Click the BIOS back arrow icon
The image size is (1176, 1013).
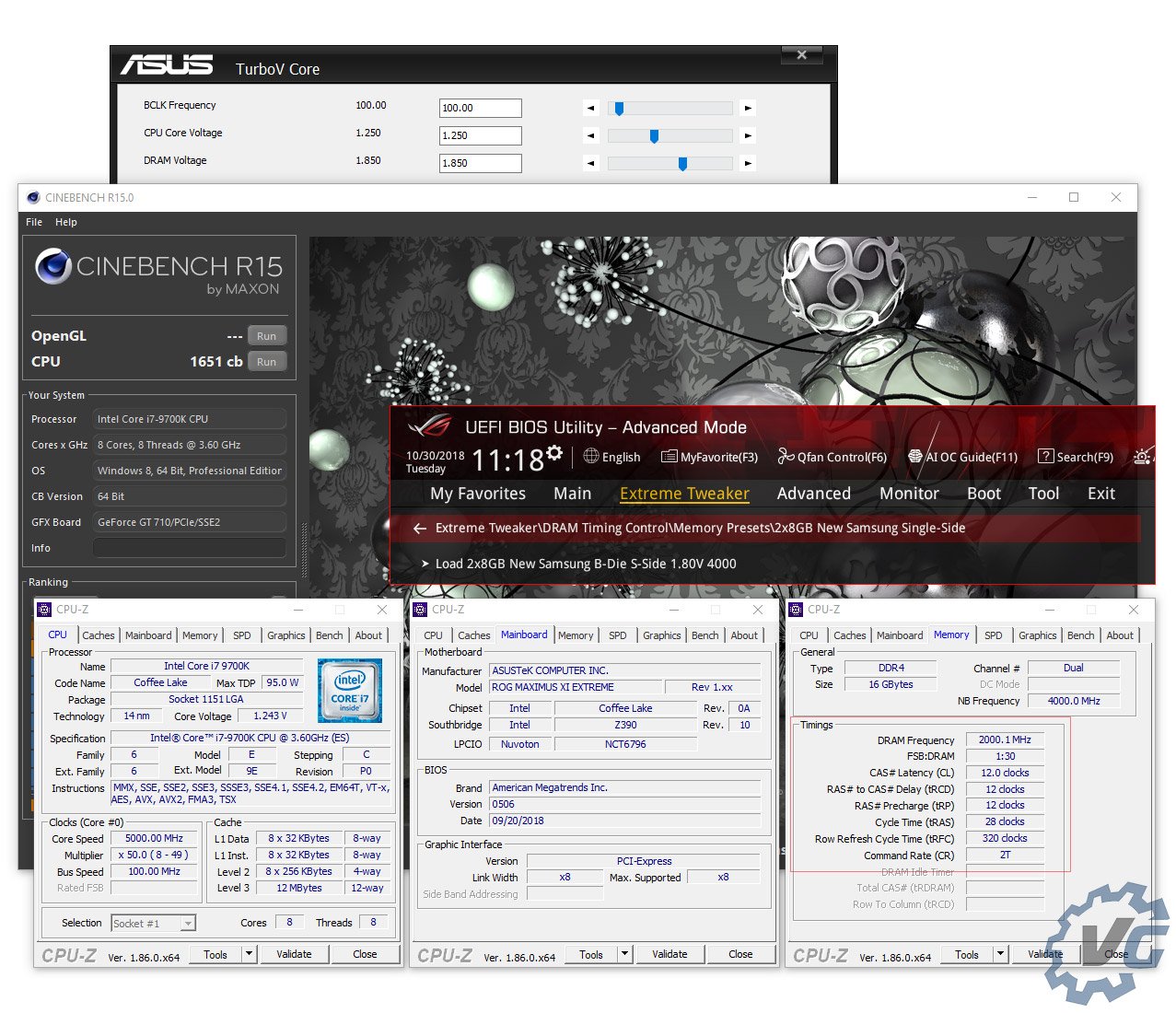tap(420, 528)
